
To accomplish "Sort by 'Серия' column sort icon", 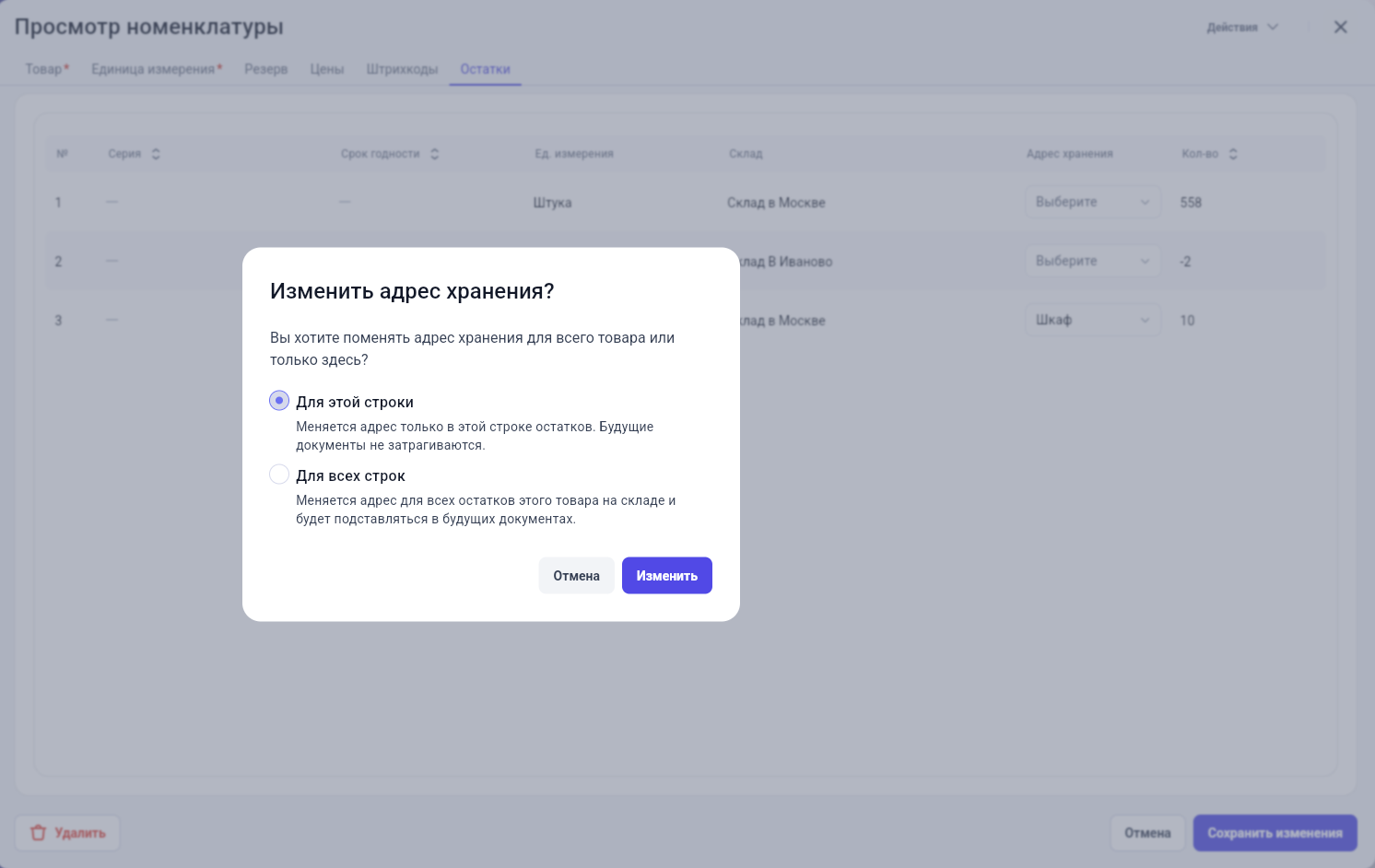I will point(156,154).
